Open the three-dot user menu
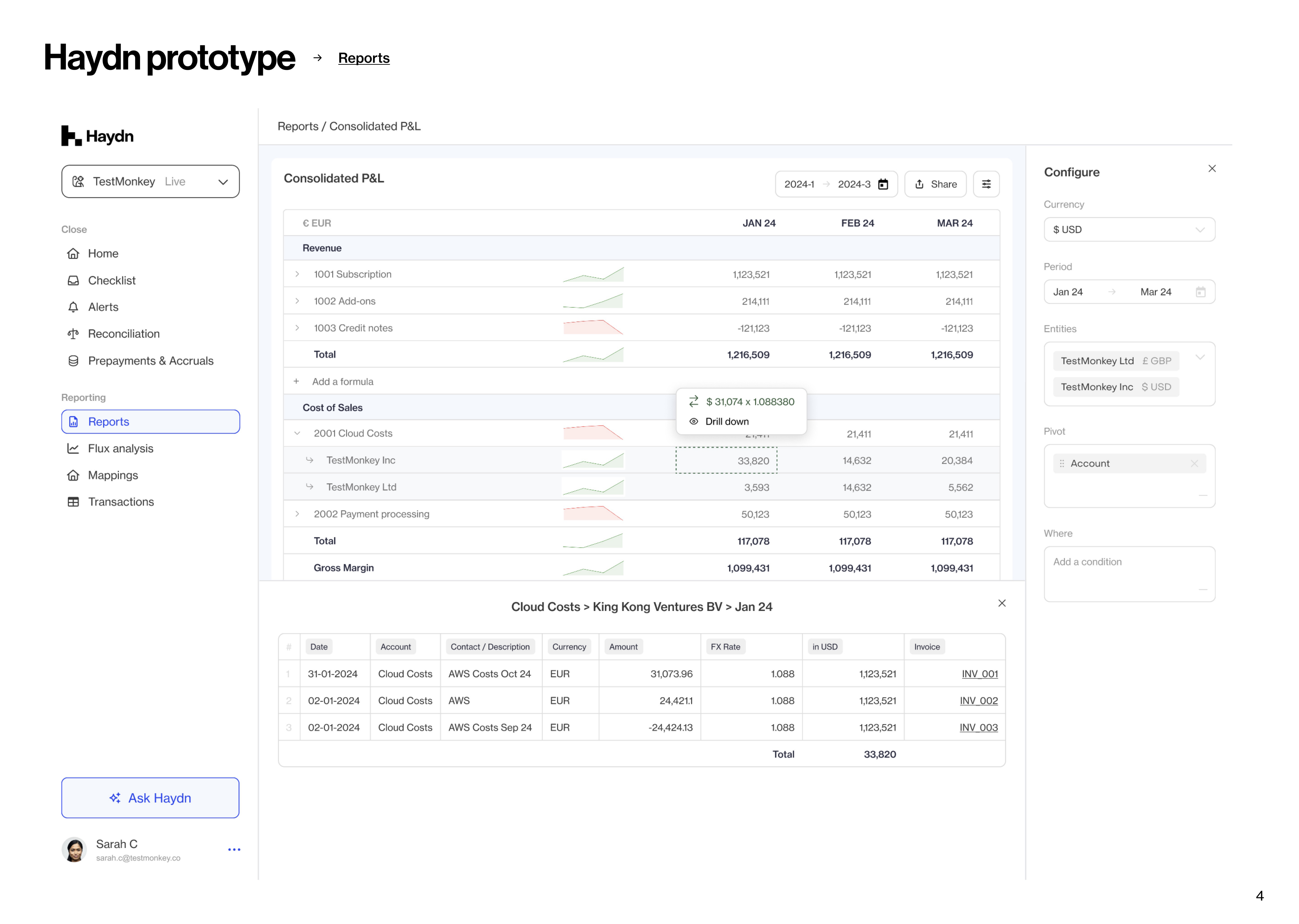Viewport: 1299px width, 924px height. click(234, 850)
